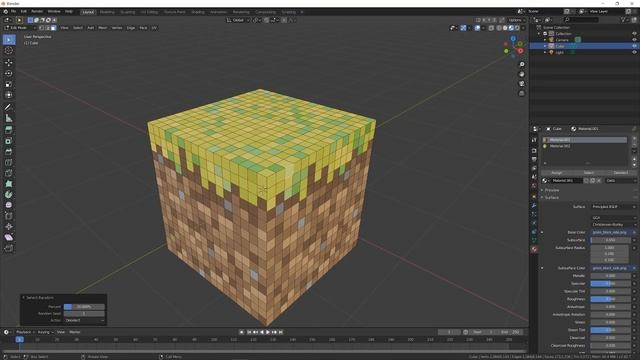Open the Edit Mode dropdown
Viewport: 640px width, 360px height.
20,28
